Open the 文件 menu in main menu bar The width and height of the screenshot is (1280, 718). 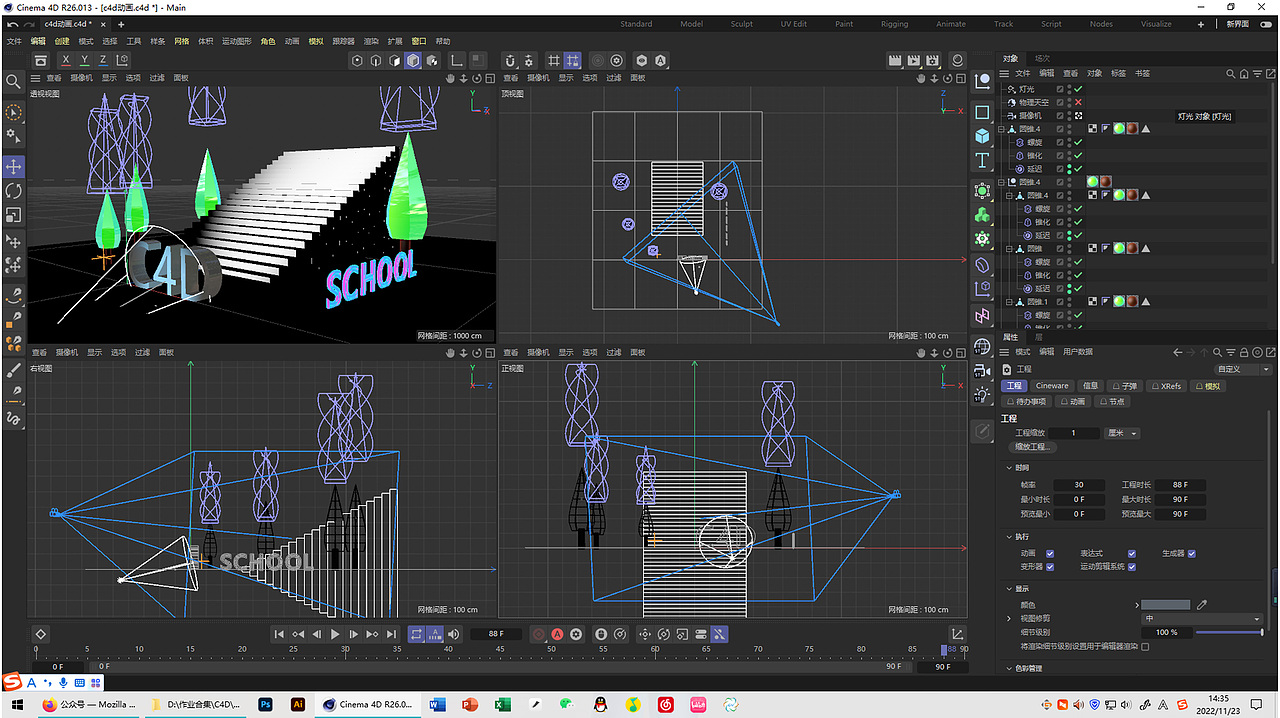pos(14,41)
